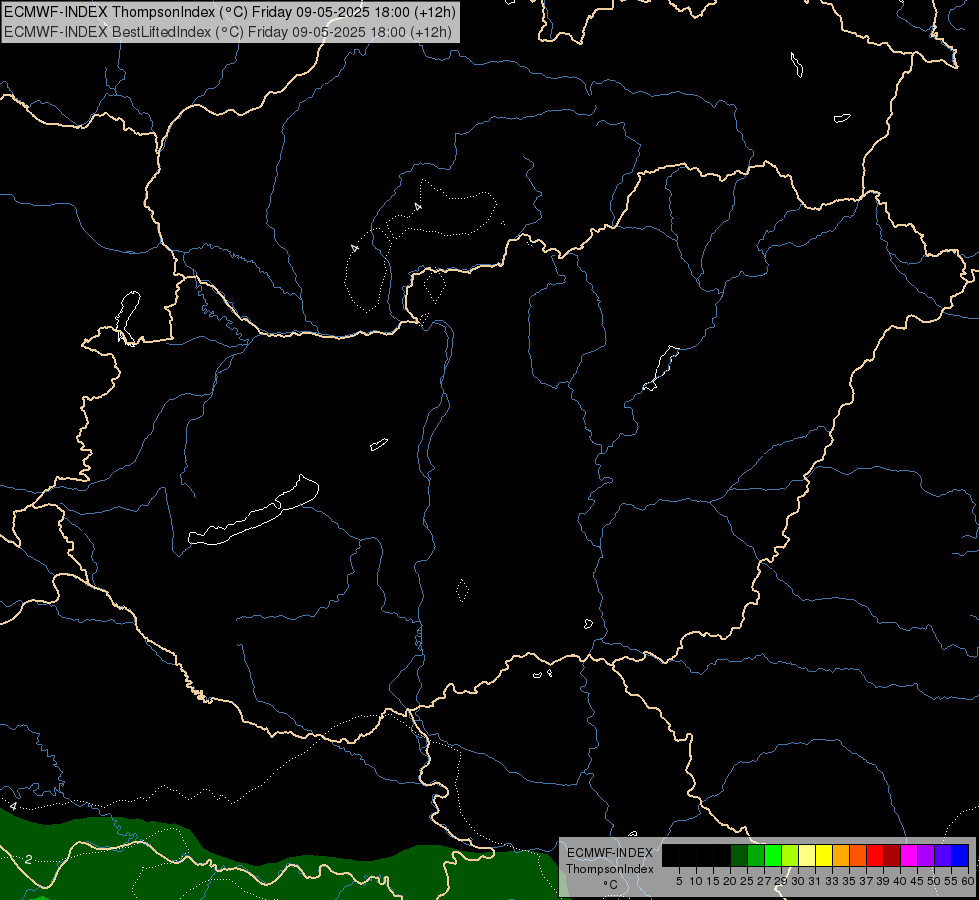Viewport: 979px width, 900px height.
Task: Select the dark green 20–25 legend swatch
Action: point(739,855)
